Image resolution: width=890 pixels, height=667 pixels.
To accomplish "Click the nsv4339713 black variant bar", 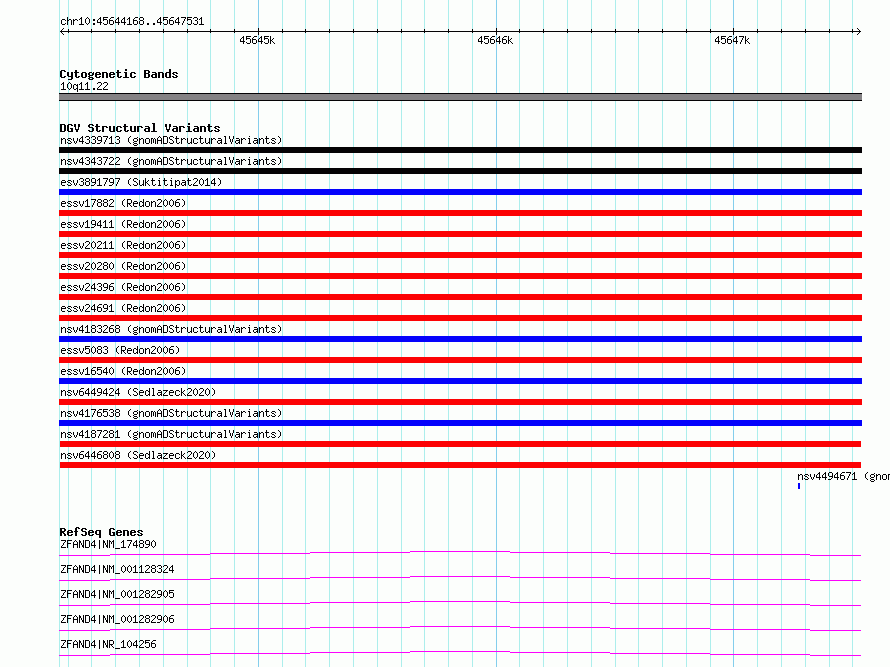I will (460, 150).
